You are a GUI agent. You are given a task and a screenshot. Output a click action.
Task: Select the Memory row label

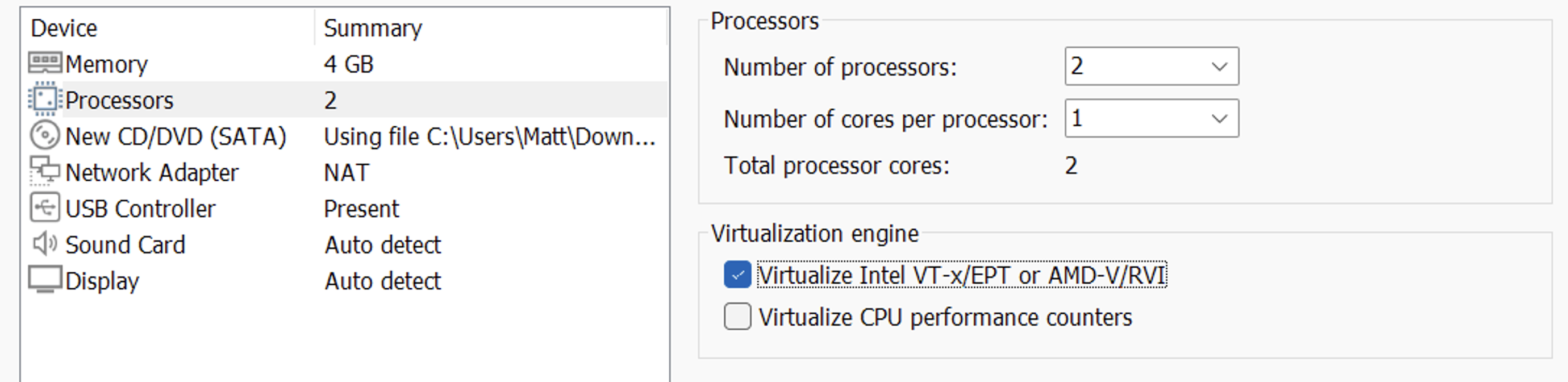107,65
